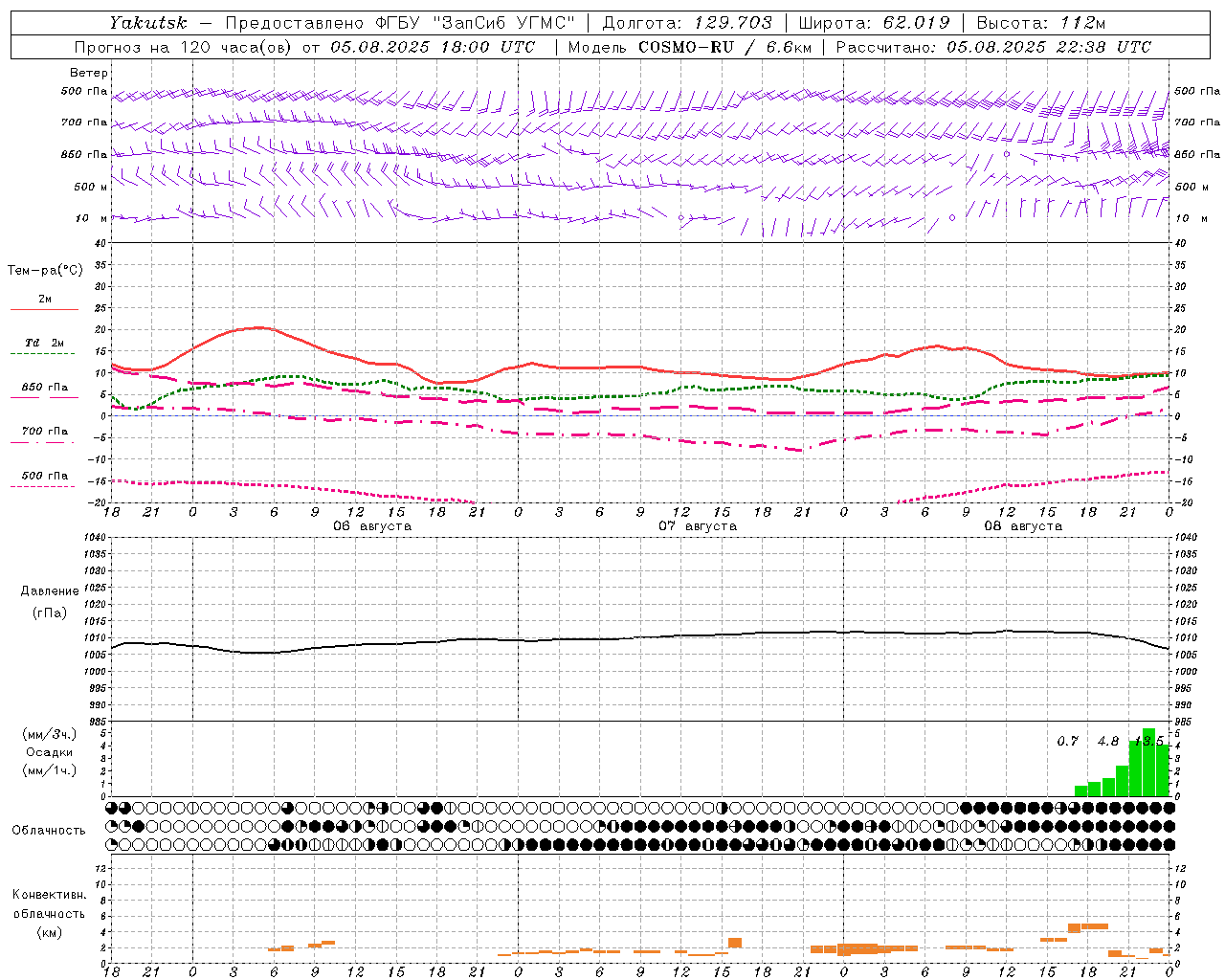Click the 13.5 precipitation total value
This screenshot has height=980, width=1225.
pyautogui.click(x=1148, y=742)
